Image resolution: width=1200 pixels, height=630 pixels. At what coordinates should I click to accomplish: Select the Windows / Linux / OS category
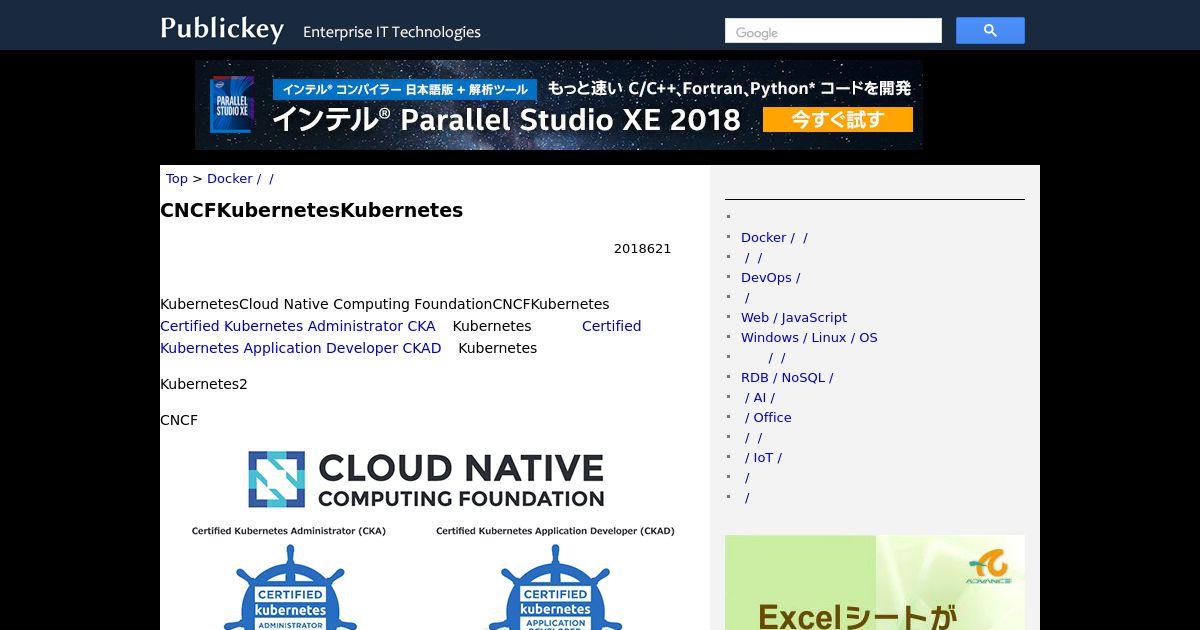click(809, 338)
